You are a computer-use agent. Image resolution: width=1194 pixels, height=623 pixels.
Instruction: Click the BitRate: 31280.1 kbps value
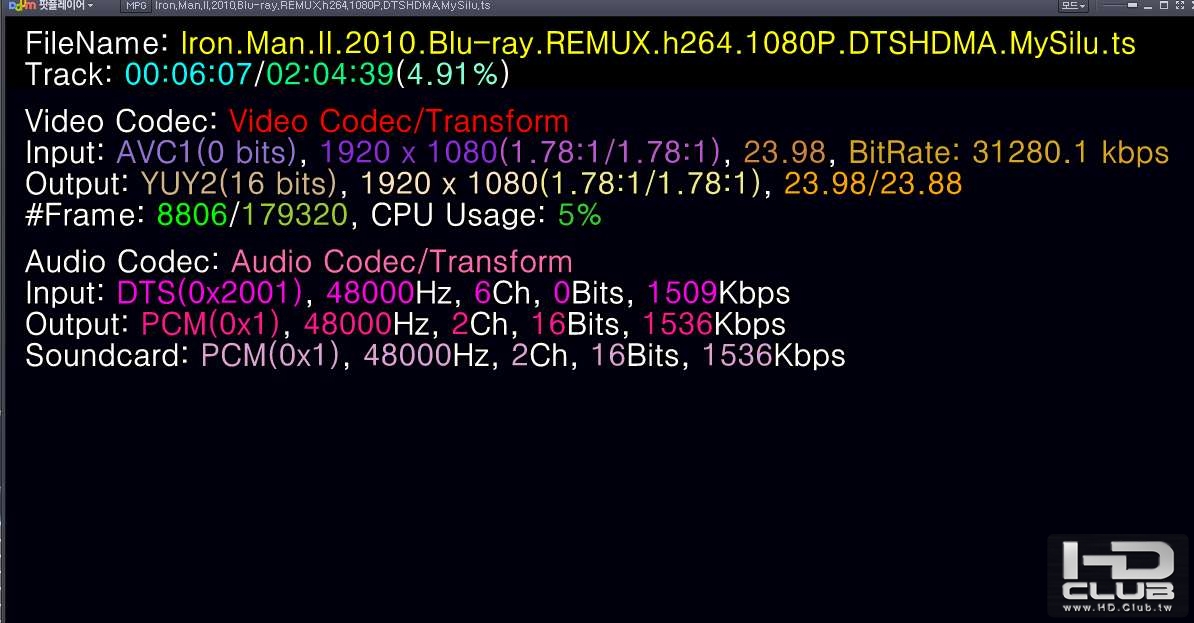[x=1009, y=153]
